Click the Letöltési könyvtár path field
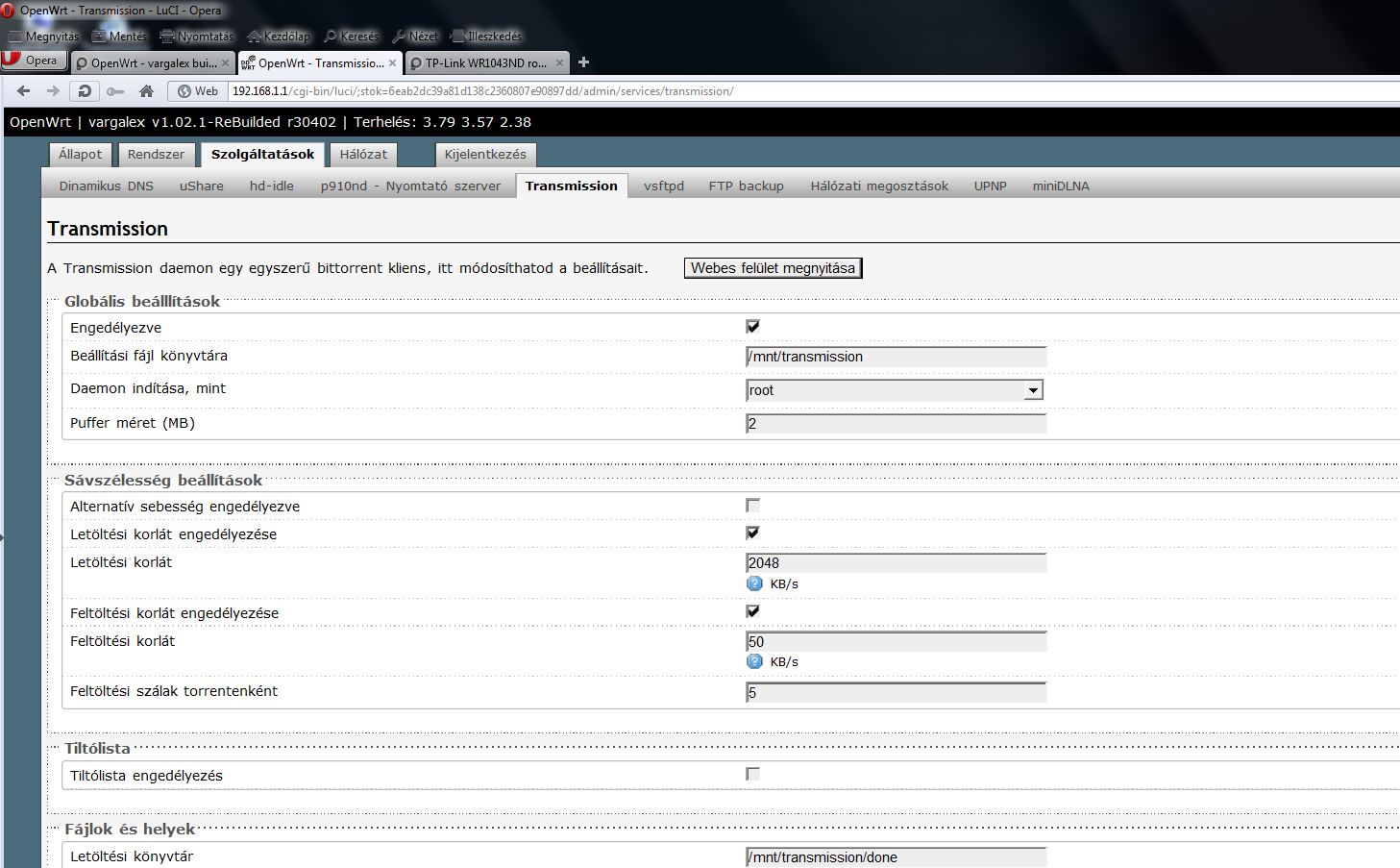The height and width of the screenshot is (868, 1400). pos(896,857)
